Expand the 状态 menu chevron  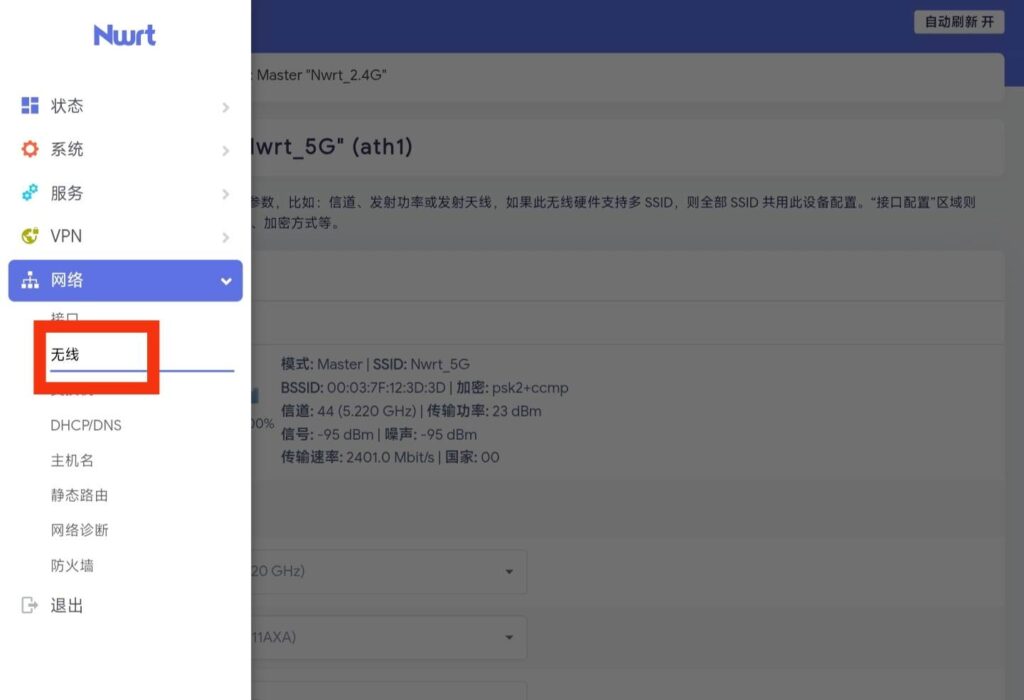pyautogui.click(x=225, y=107)
